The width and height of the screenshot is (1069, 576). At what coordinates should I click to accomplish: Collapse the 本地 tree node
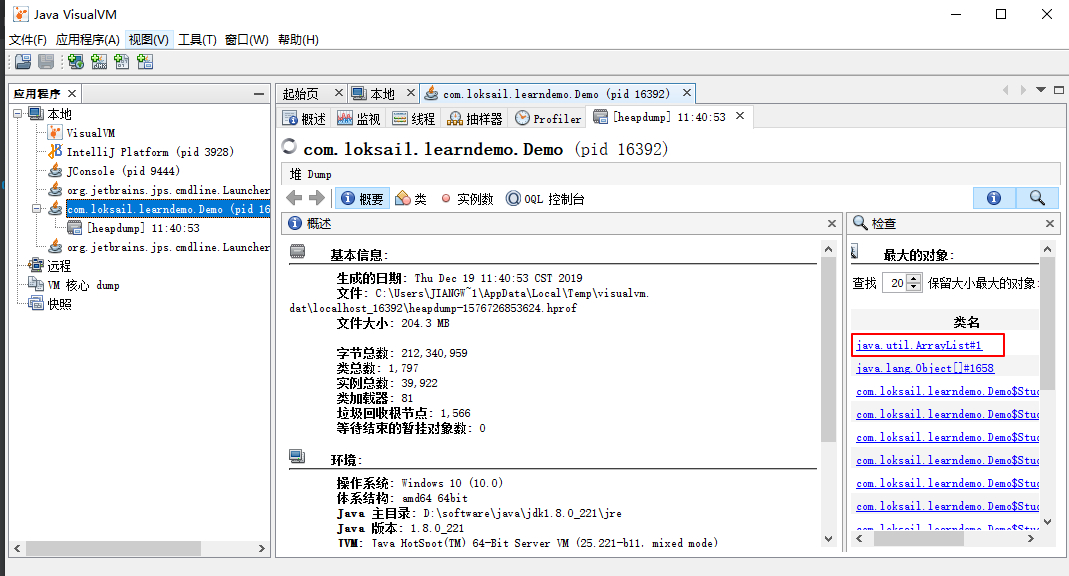18,114
